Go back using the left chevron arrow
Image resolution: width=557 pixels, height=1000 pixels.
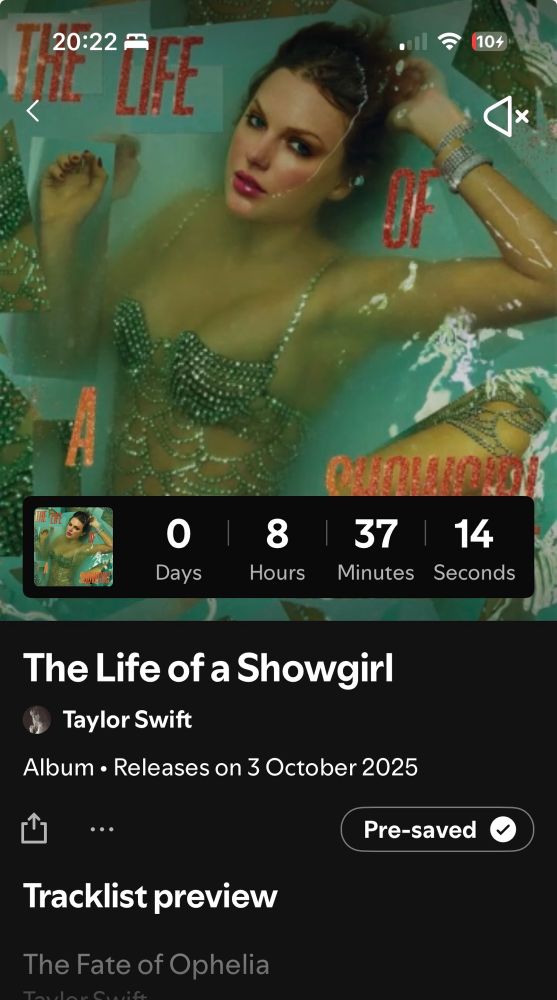tap(33, 111)
